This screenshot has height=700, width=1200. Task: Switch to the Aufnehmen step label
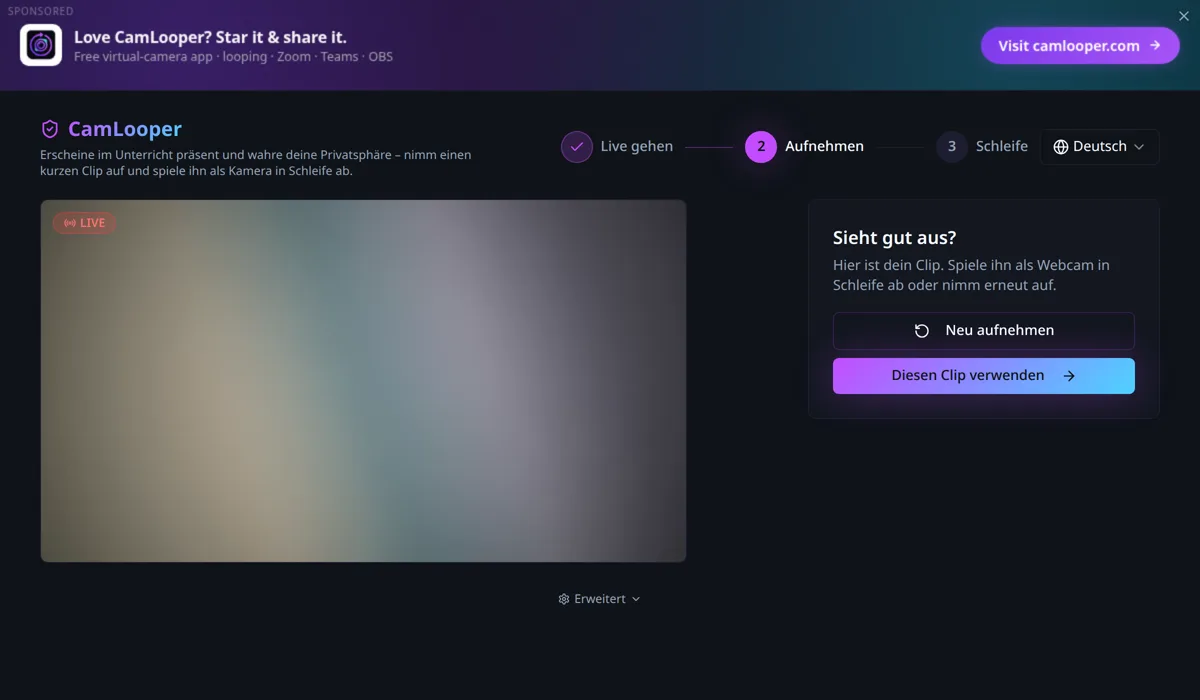coord(824,147)
